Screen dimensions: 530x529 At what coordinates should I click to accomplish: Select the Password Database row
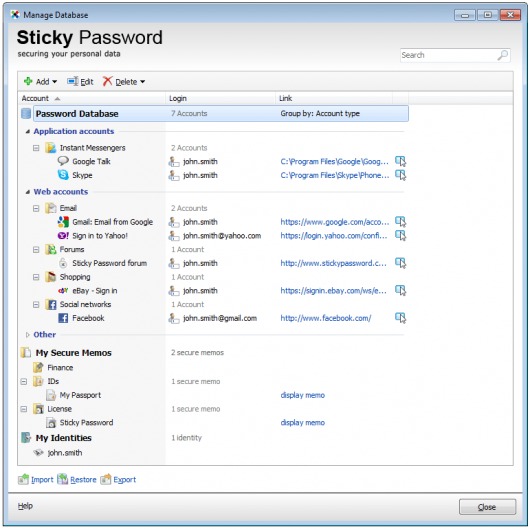220,114
